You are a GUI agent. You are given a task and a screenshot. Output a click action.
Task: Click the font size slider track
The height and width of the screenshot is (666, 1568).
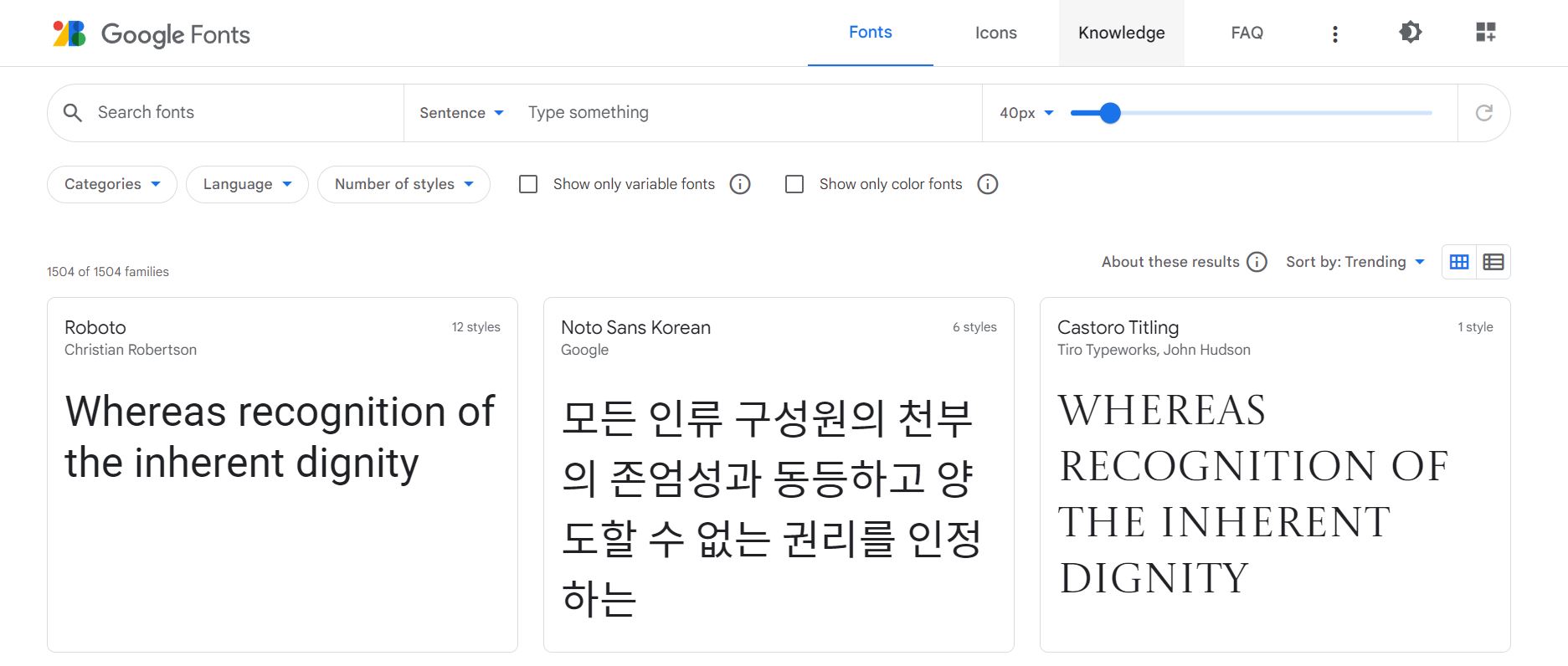pos(1252,113)
